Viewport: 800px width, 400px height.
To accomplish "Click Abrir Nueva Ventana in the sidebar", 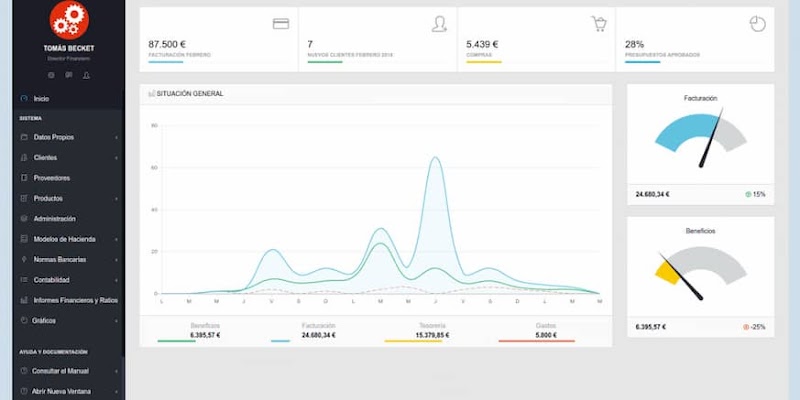I will pos(62,391).
